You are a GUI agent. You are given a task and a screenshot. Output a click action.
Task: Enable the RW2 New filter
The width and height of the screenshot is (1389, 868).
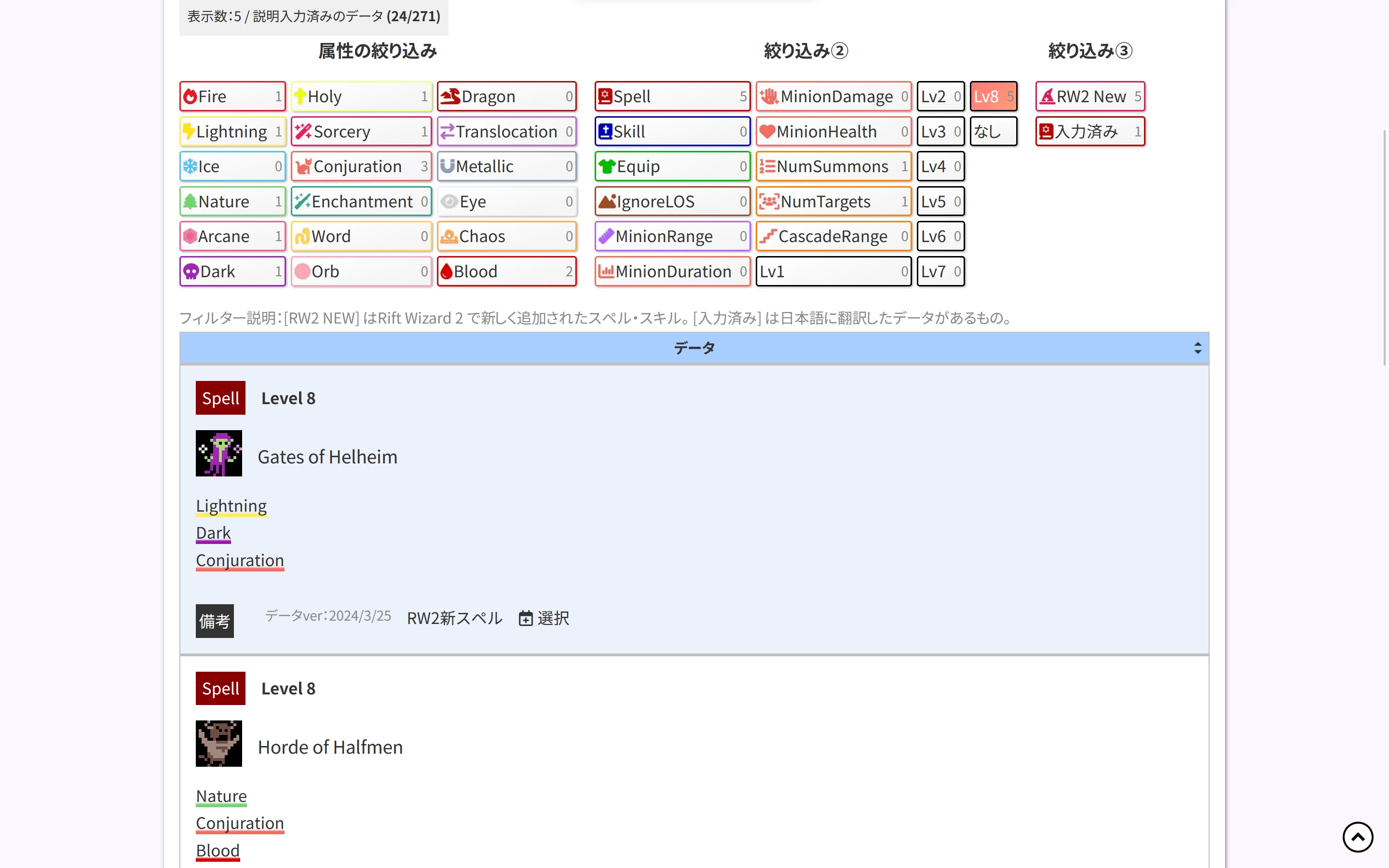[1089, 96]
